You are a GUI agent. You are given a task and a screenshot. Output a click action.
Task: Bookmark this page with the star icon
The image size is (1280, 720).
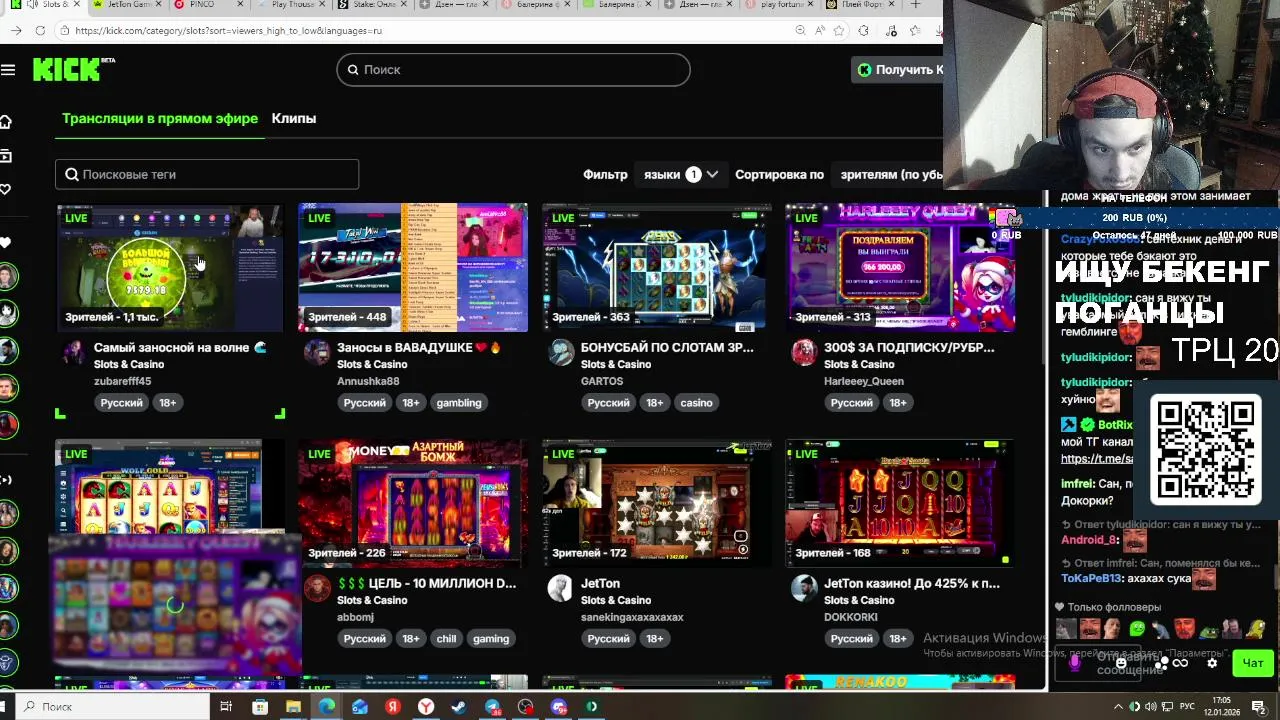838,30
